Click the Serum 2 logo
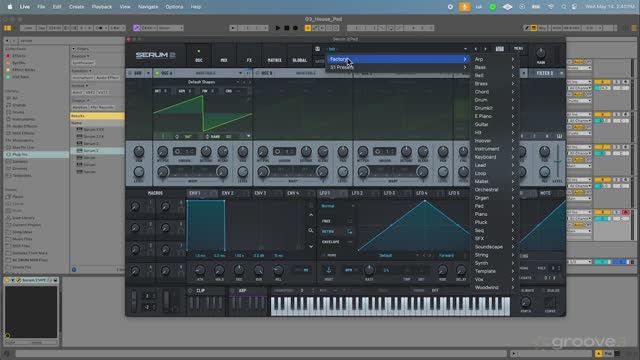The height and width of the screenshot is (360, 640). (x=156, y=55)
